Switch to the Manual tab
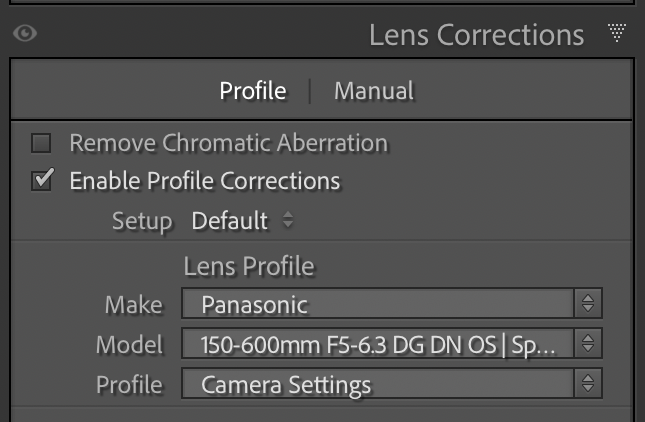This screenshot has width=645, height=422. pyautogui.click(x=373, y=91)
